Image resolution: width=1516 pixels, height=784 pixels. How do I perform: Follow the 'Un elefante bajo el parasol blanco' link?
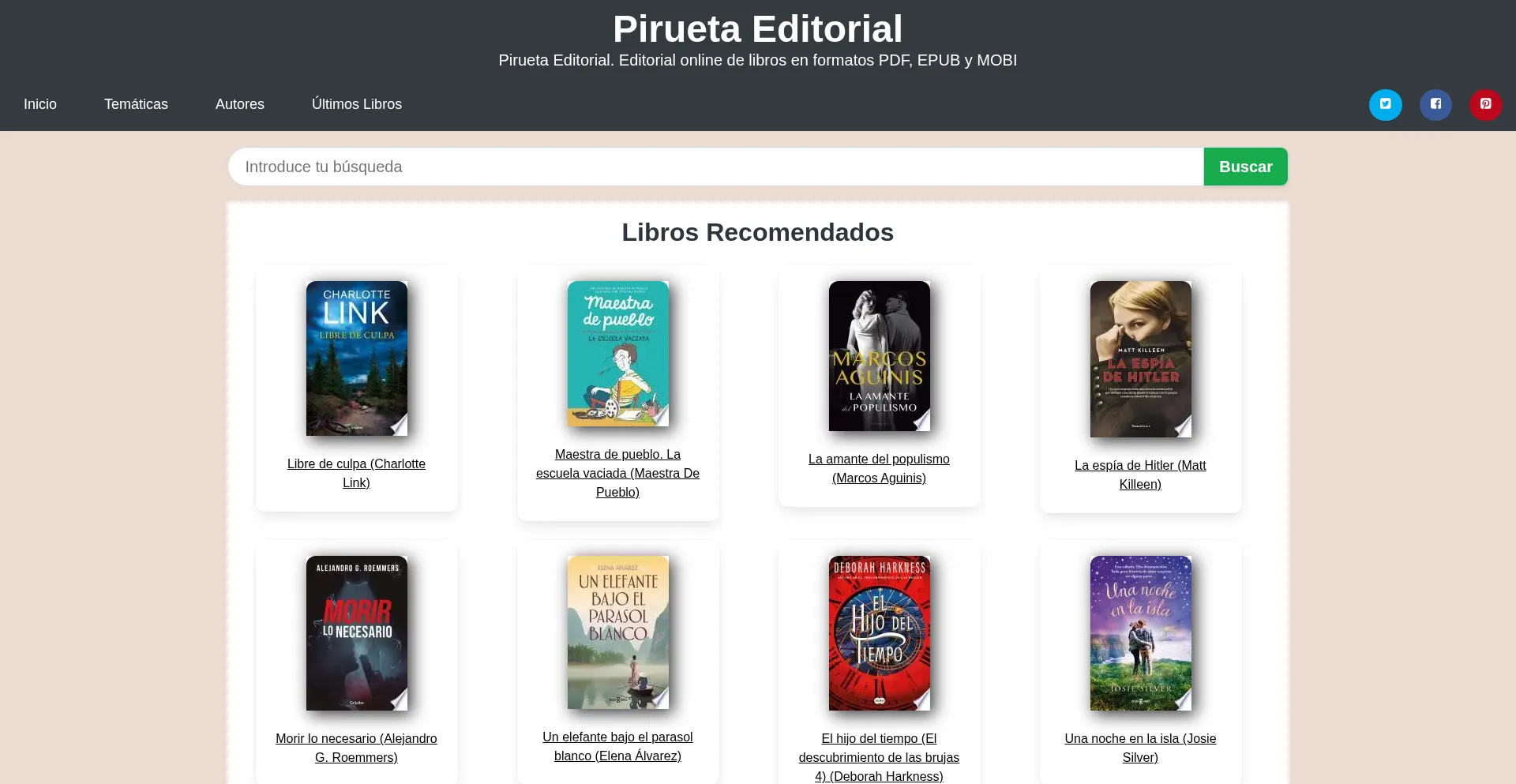[617, 747]
